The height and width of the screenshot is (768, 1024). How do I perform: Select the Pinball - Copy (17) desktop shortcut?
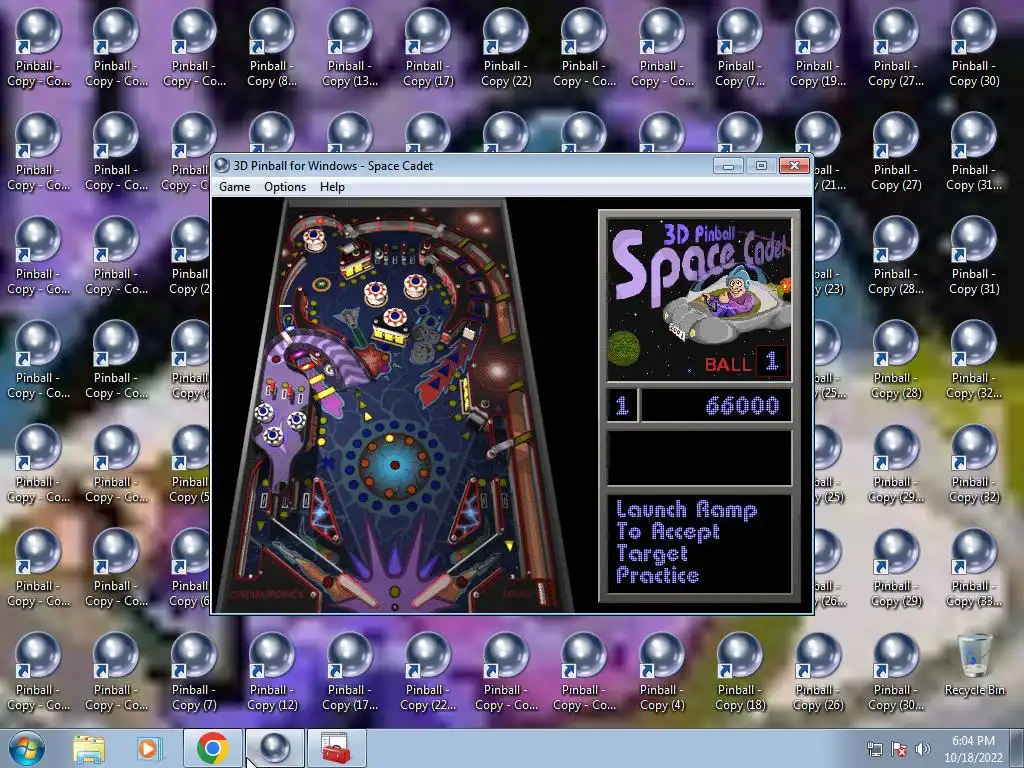pyautogui.click(x=428, y=47)
